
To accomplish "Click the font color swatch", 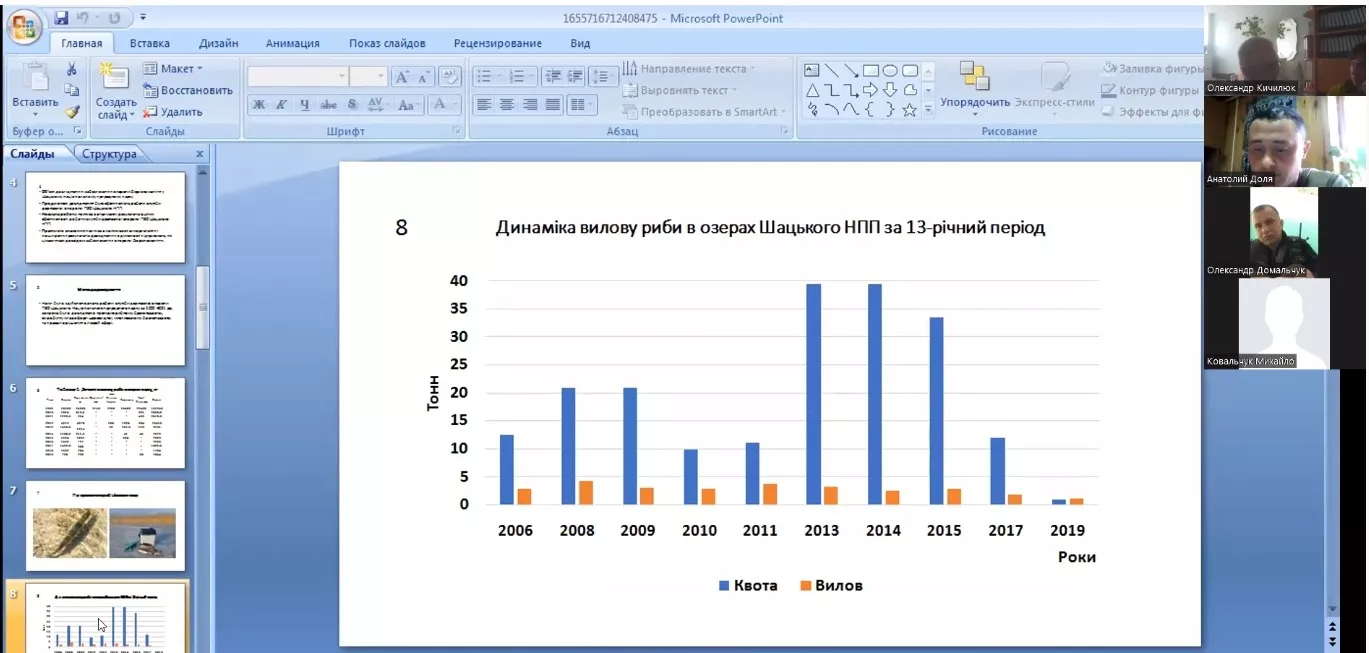I will [442, 104].
